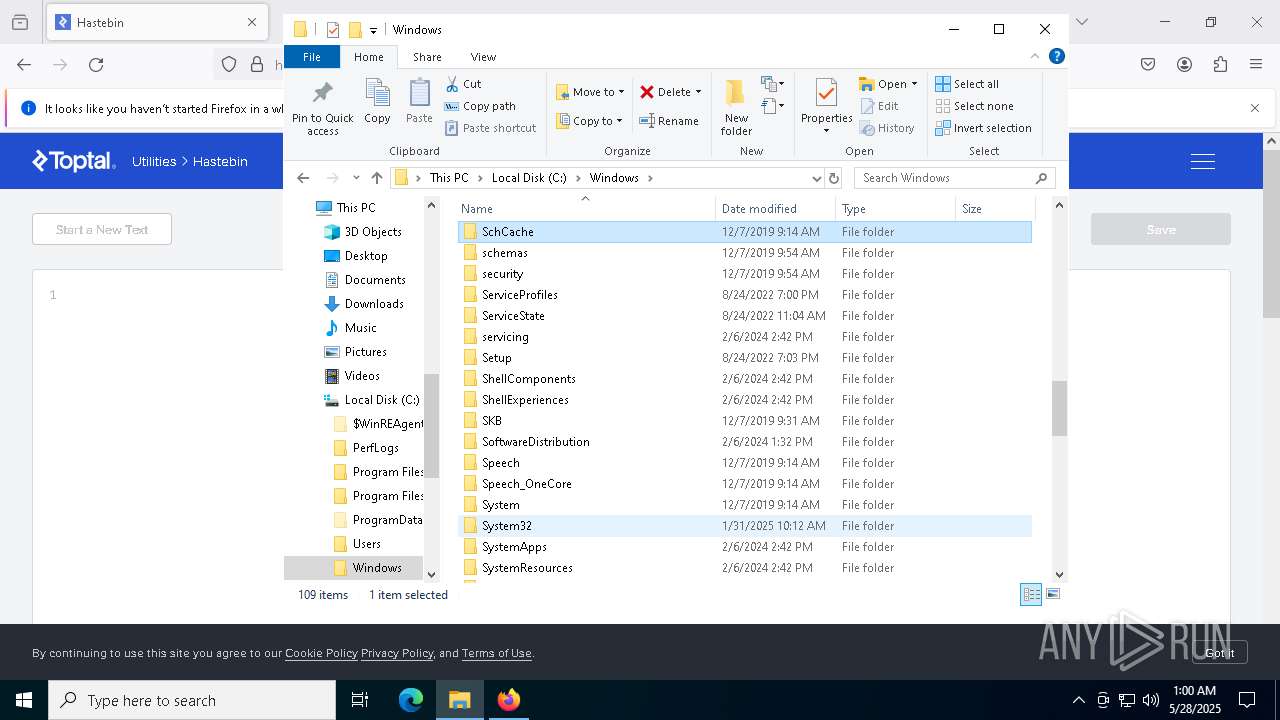Select 3D Objects in navigation pane
Viewport: 1280px width, 720px height.
click(373, 232)
